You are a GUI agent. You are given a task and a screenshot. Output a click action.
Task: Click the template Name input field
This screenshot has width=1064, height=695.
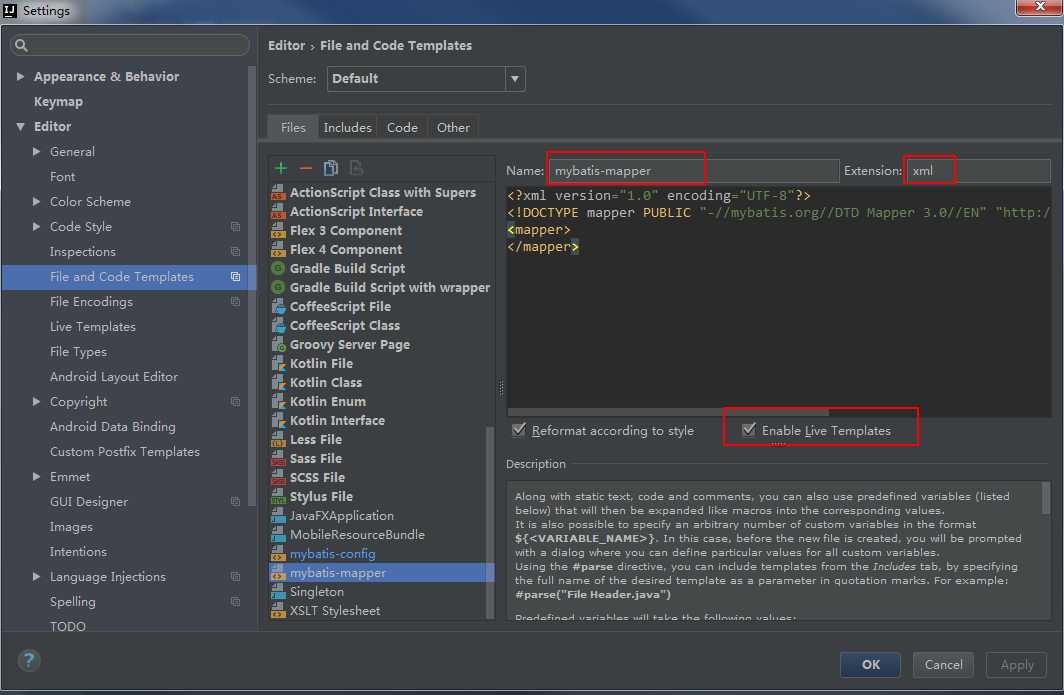click(694, 171)
